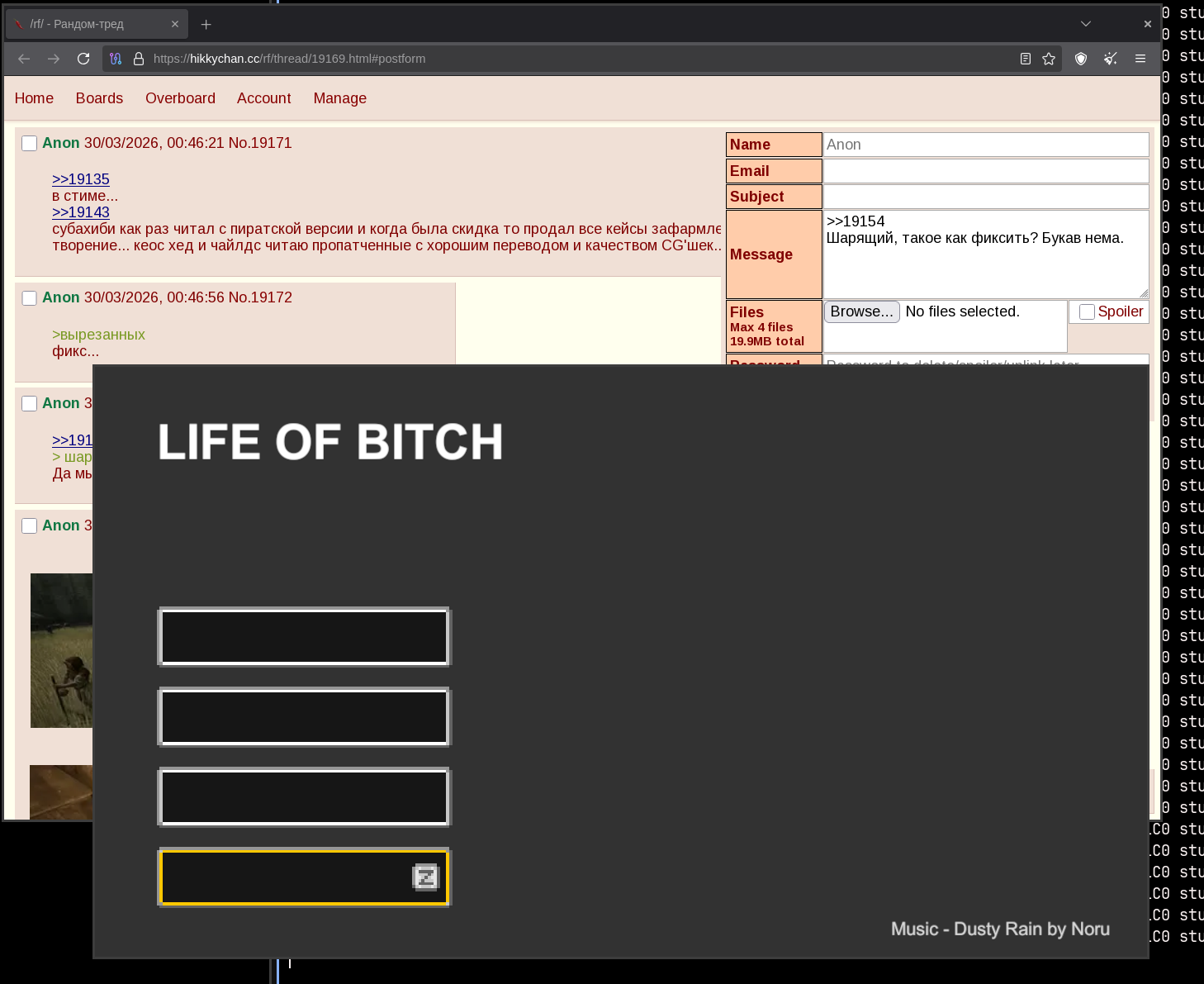Follow the >>19135 quote link

click(81, 179)
